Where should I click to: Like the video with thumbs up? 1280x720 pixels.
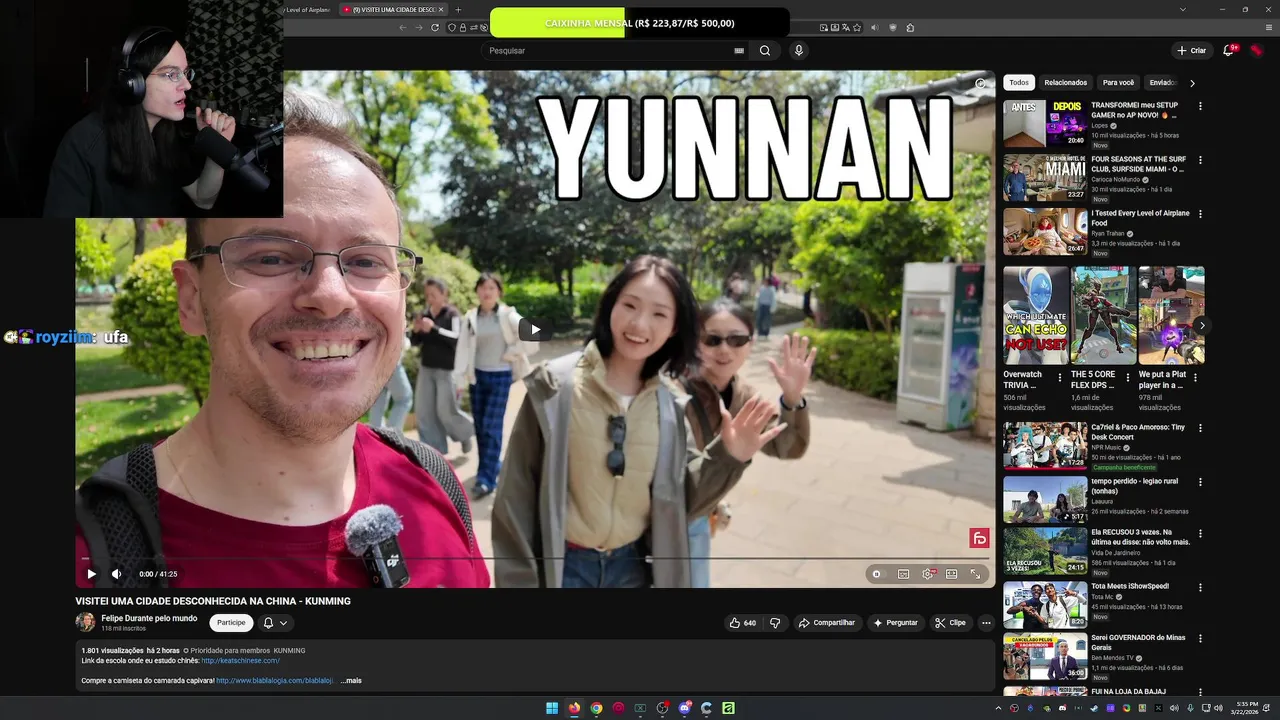tap(742, 623)
